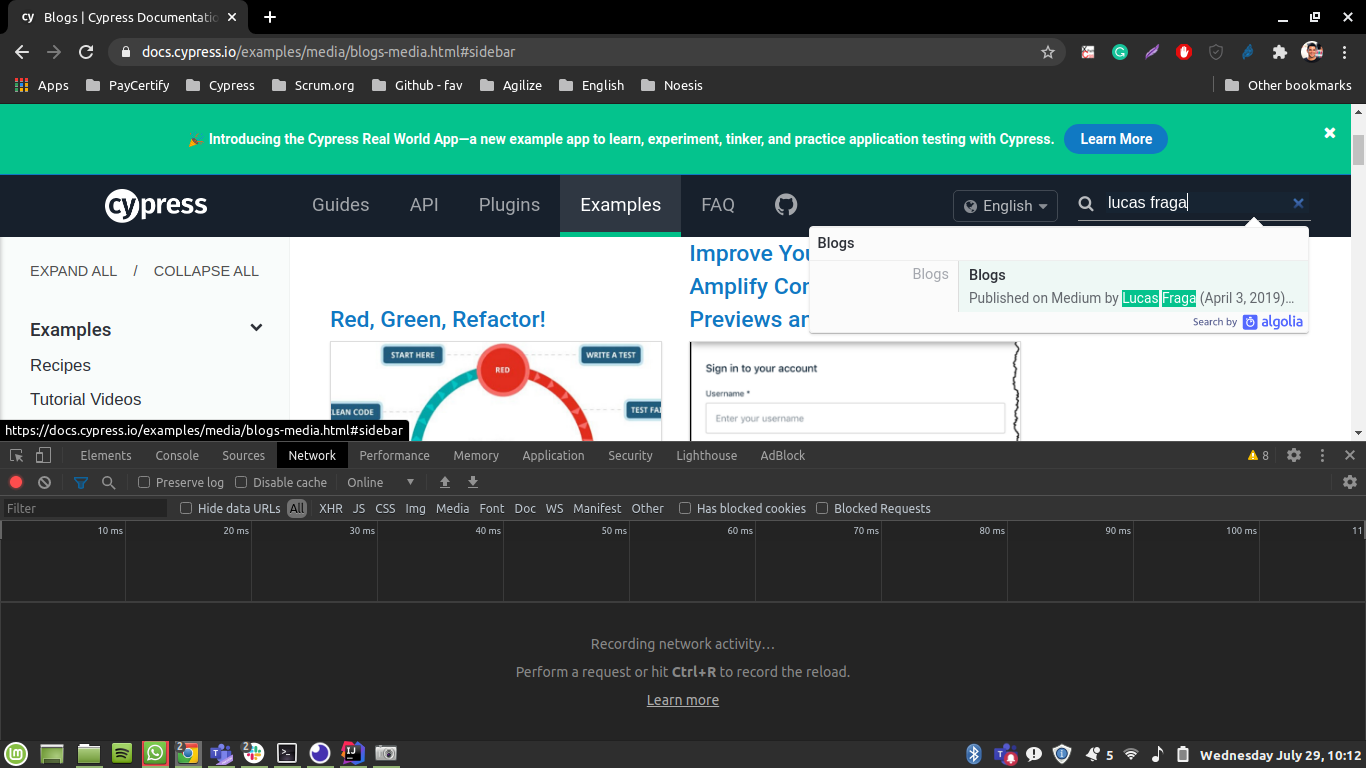Image resolution: width=1366 pixels, height=768 pixels.
Task: Click the Learn More banner button
Action: 1116,139
